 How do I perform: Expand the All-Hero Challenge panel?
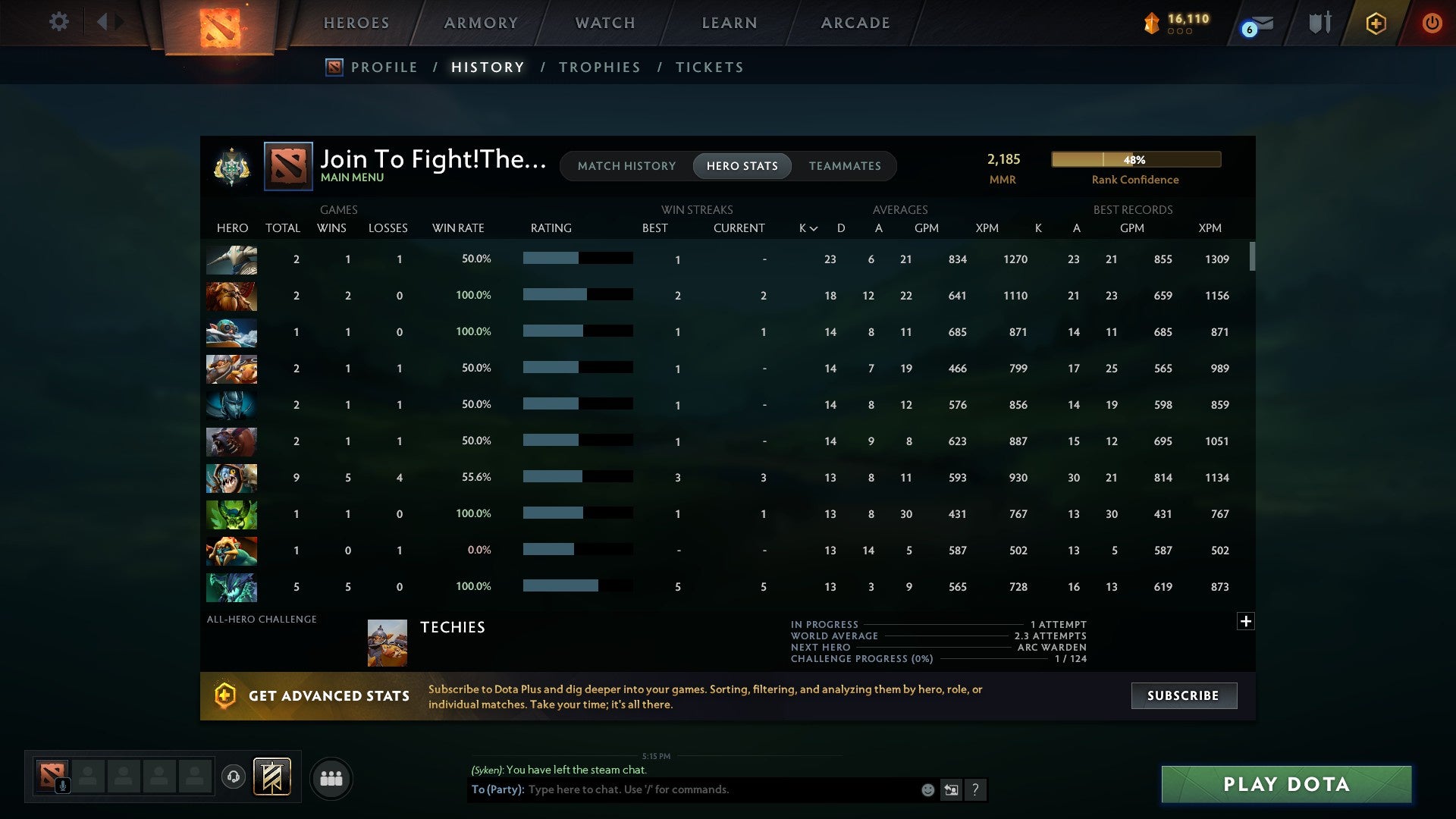click(x=1246, y=620)
